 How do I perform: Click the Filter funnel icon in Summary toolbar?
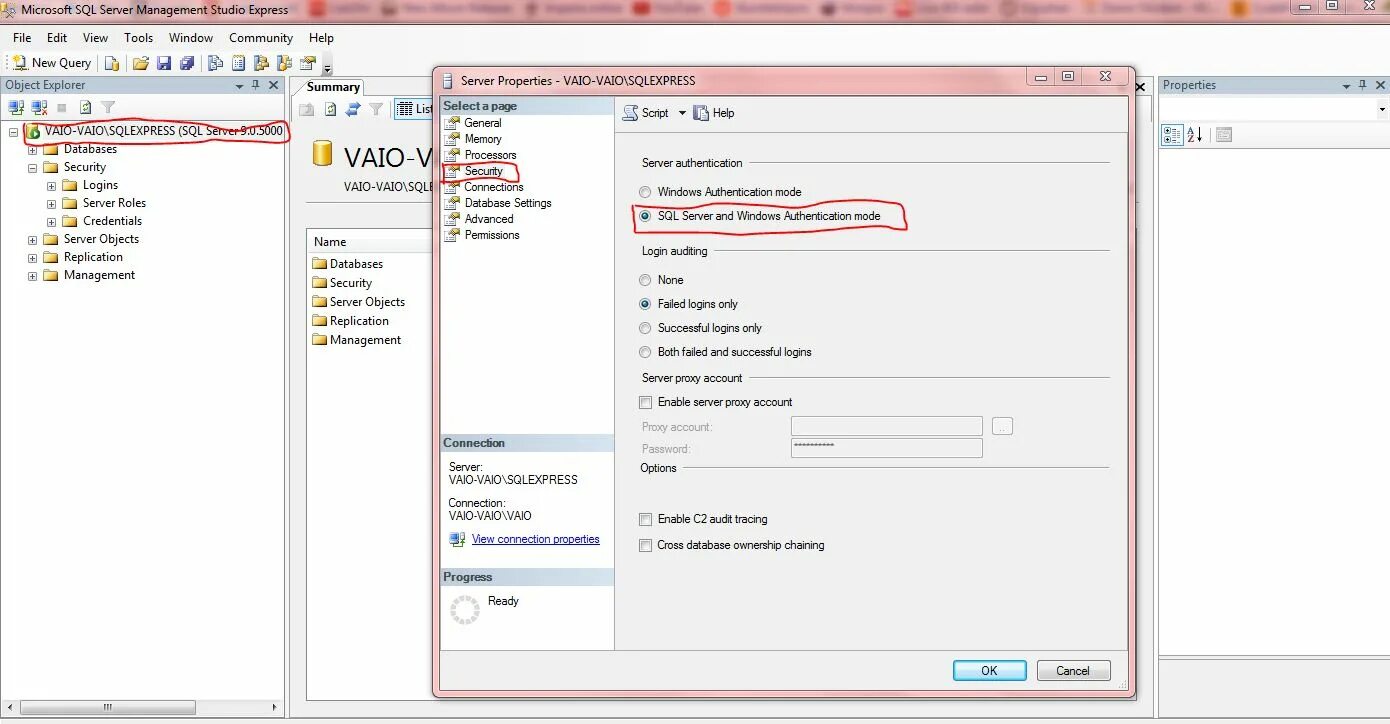point(376,109)
